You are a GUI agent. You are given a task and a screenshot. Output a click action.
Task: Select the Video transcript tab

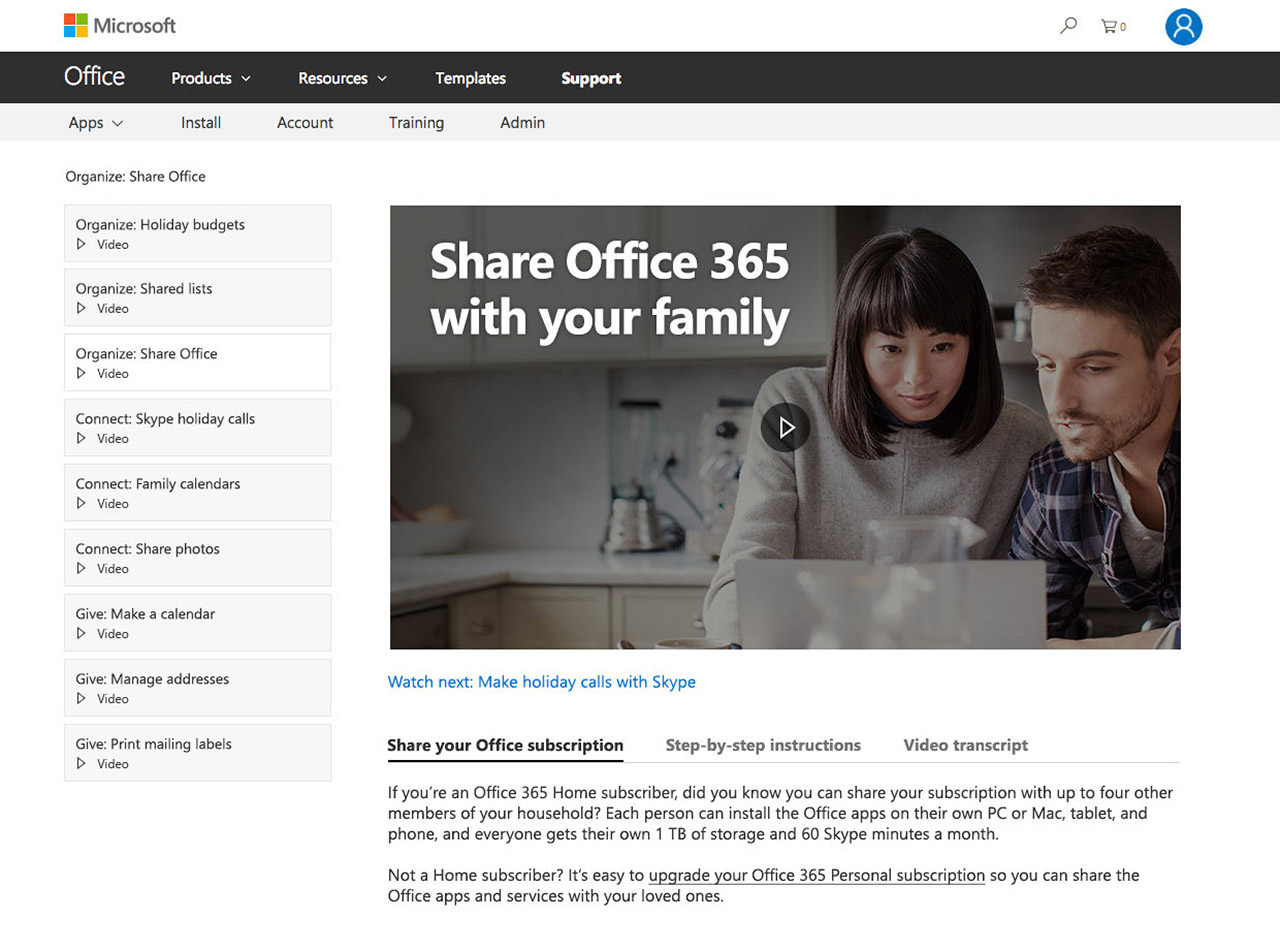click(x=965, y=745)
